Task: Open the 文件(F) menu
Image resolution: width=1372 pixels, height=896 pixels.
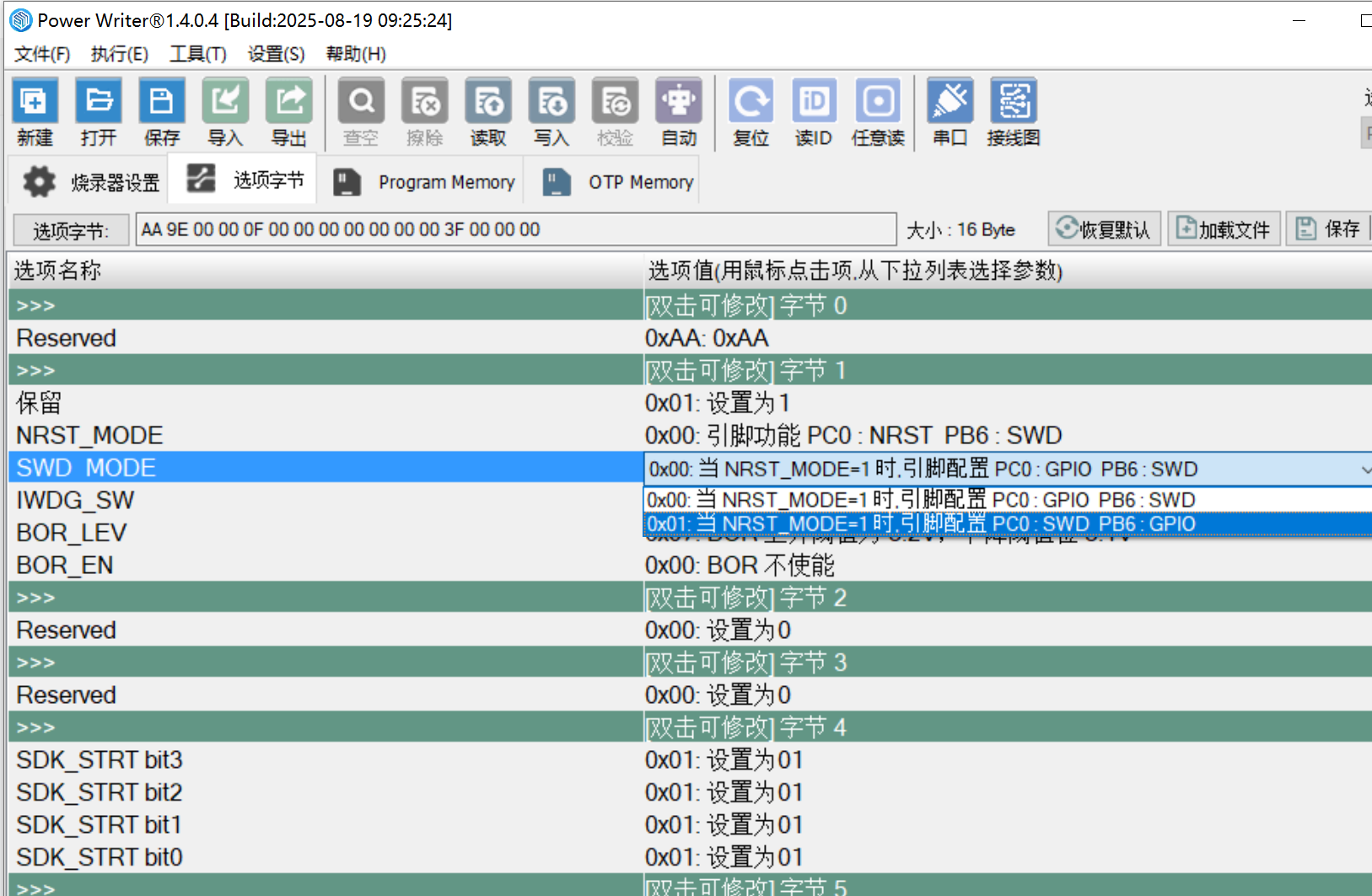Action: point(42,54)
